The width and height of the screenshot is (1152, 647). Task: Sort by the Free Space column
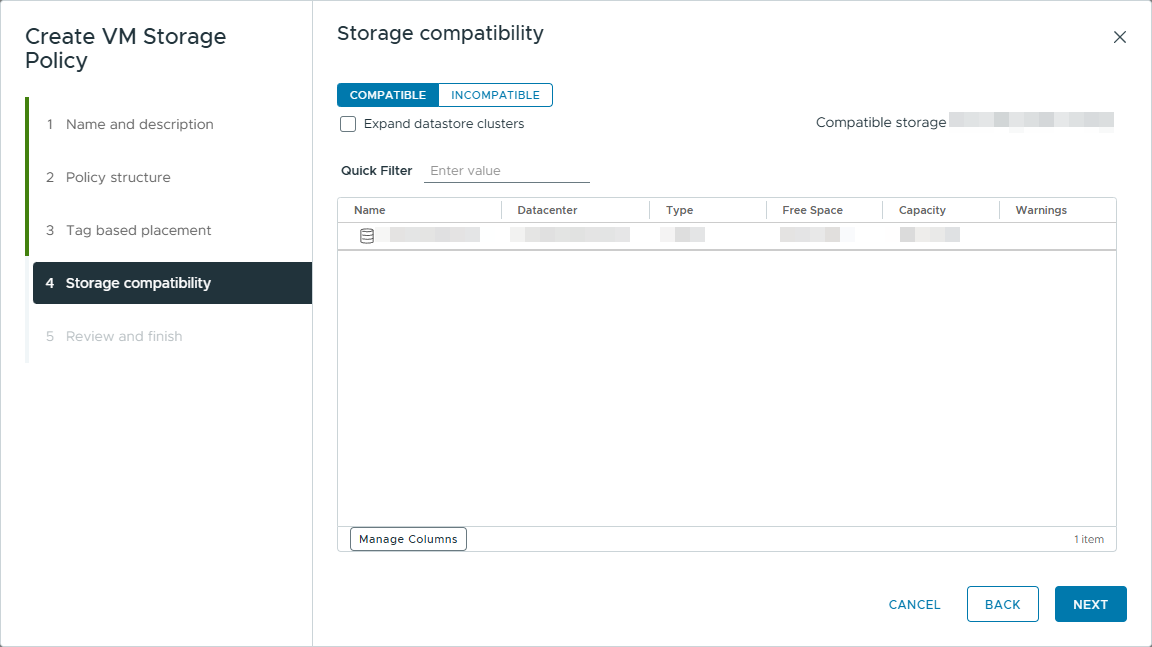tap(812, 210)
